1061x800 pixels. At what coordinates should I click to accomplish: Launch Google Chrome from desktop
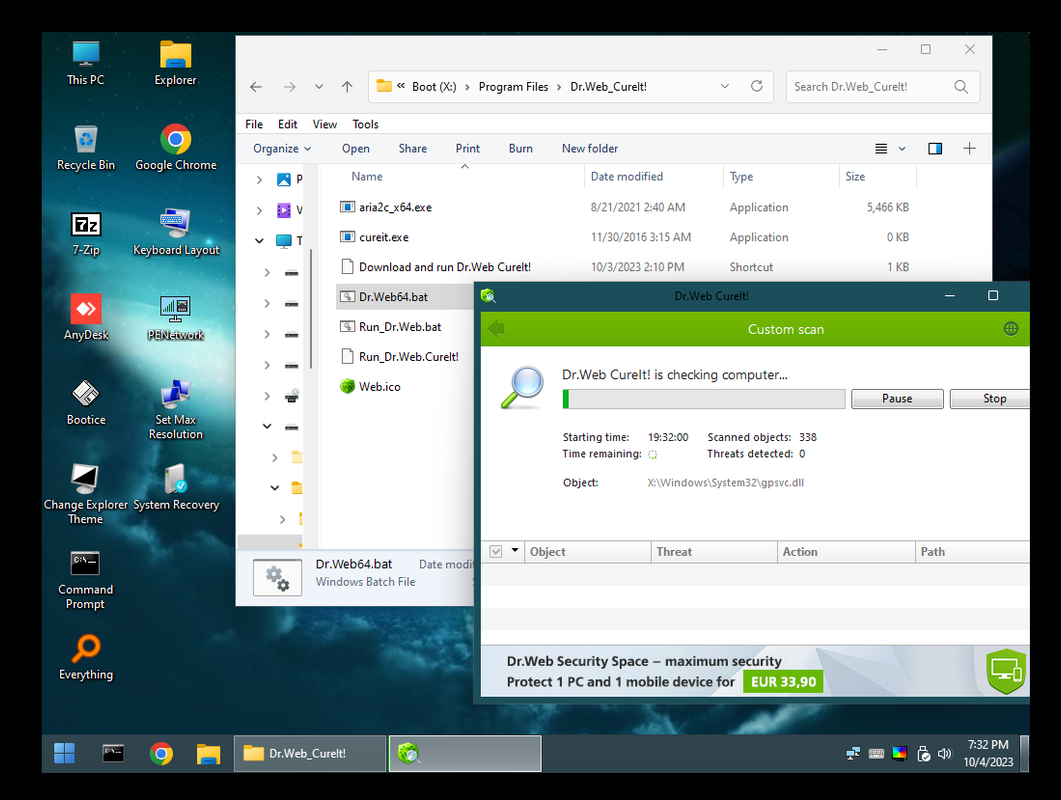click(x=176, y=148)
